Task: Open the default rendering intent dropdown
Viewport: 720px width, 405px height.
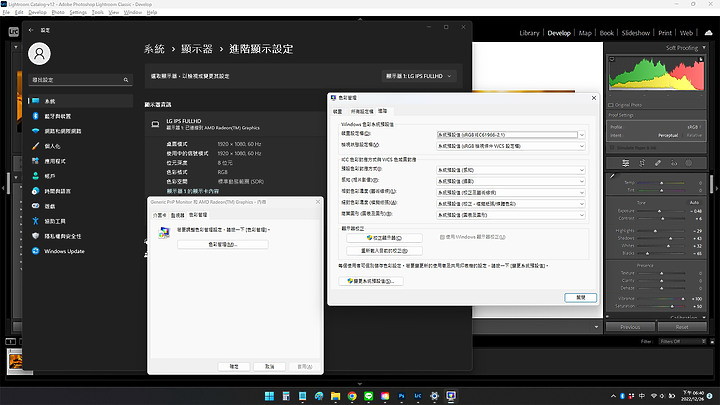Action: (x=511, y=170)
